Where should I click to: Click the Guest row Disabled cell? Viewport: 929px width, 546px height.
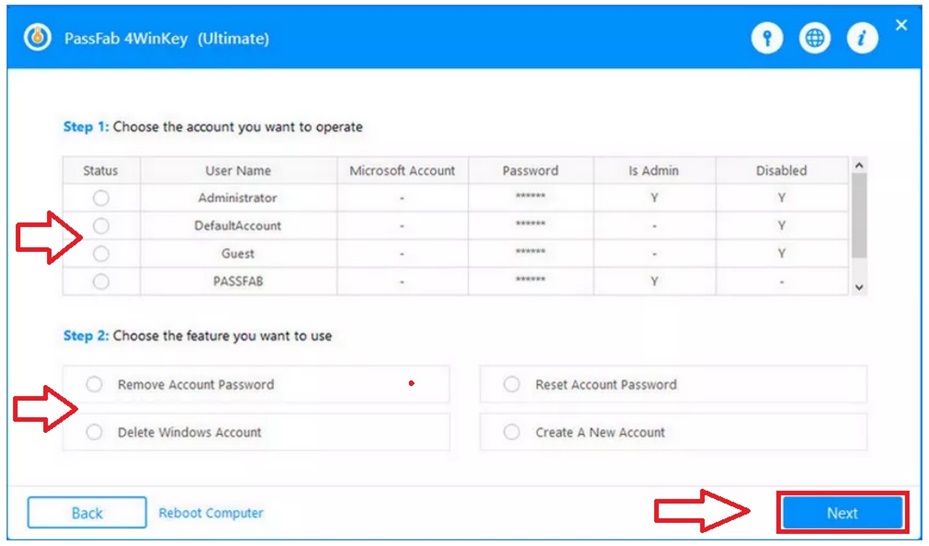coord(781,253)
